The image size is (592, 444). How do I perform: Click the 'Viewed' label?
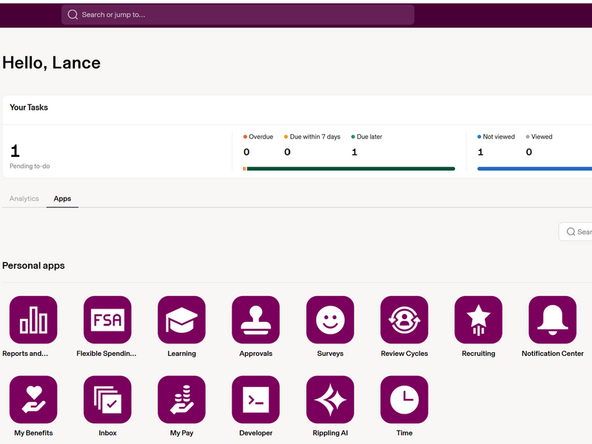[x=542, y=137]
